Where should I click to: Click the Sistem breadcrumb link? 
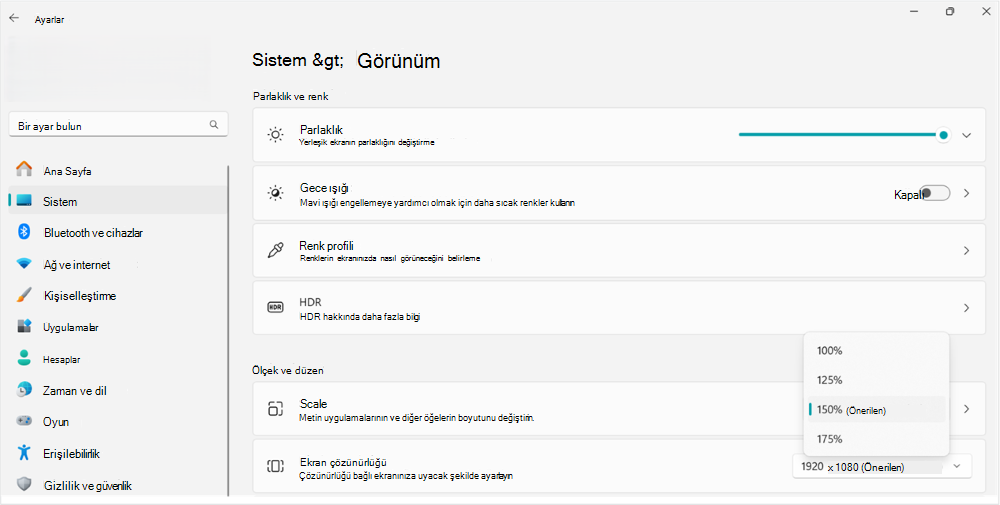click(x=281, y=60)
